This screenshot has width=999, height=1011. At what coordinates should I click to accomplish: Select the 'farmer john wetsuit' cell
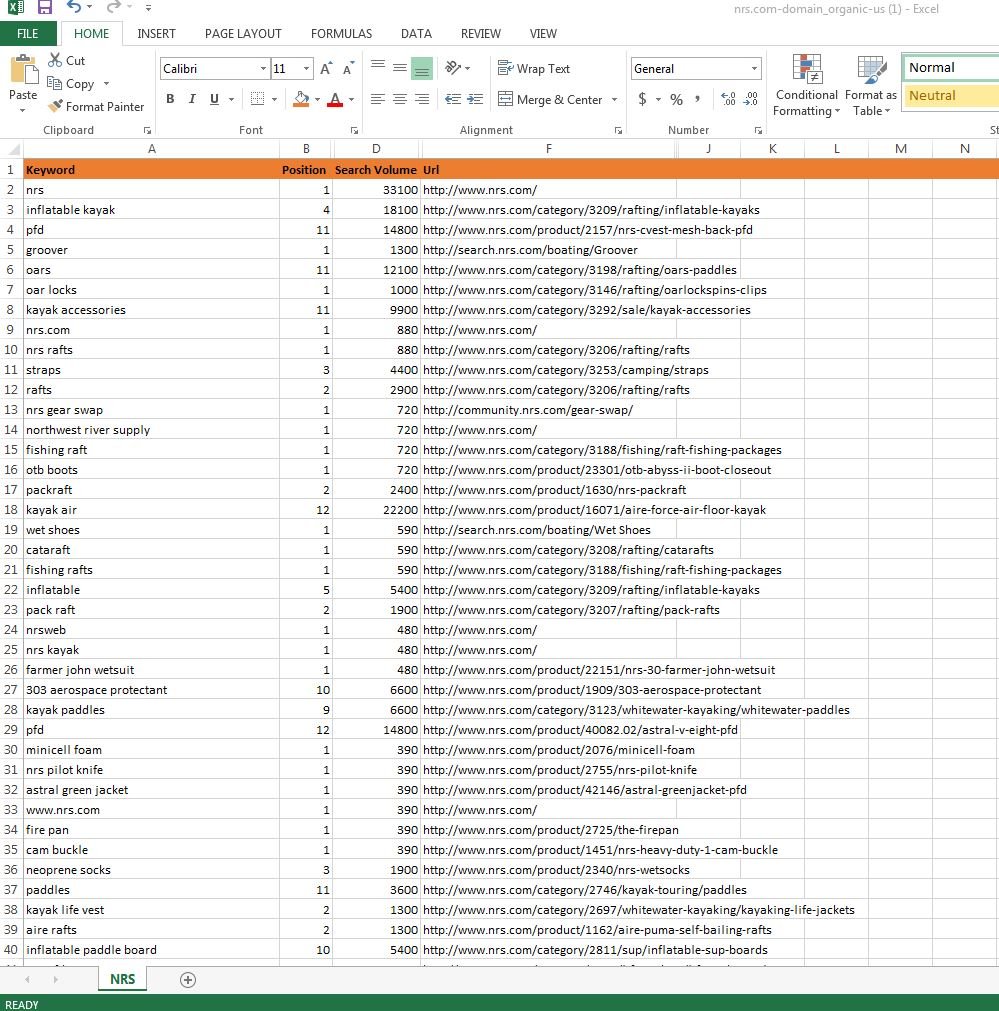point(152,670)
